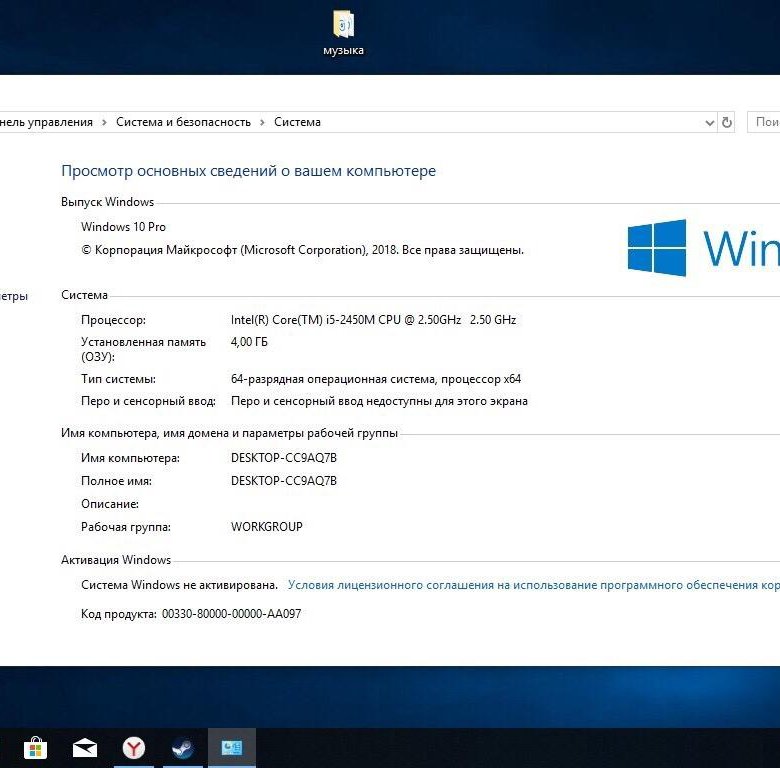
Task: Click the refresh button beside address bar
Action: pyautogui.click(x=727, y=122)
